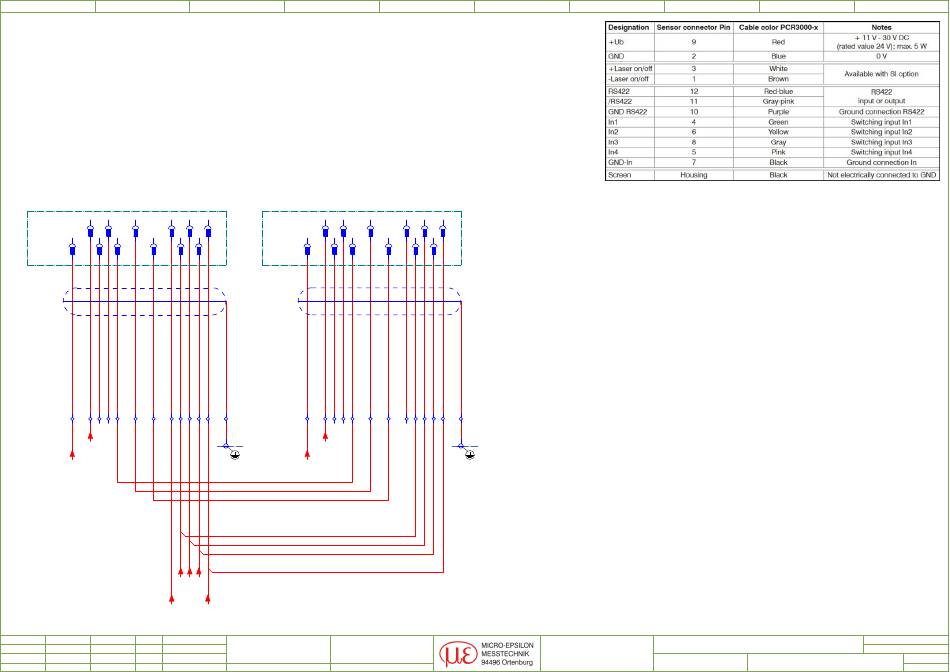Select the 'Cable color PCR3000-x' header
950x672 pixels.
tap(778, 27)
